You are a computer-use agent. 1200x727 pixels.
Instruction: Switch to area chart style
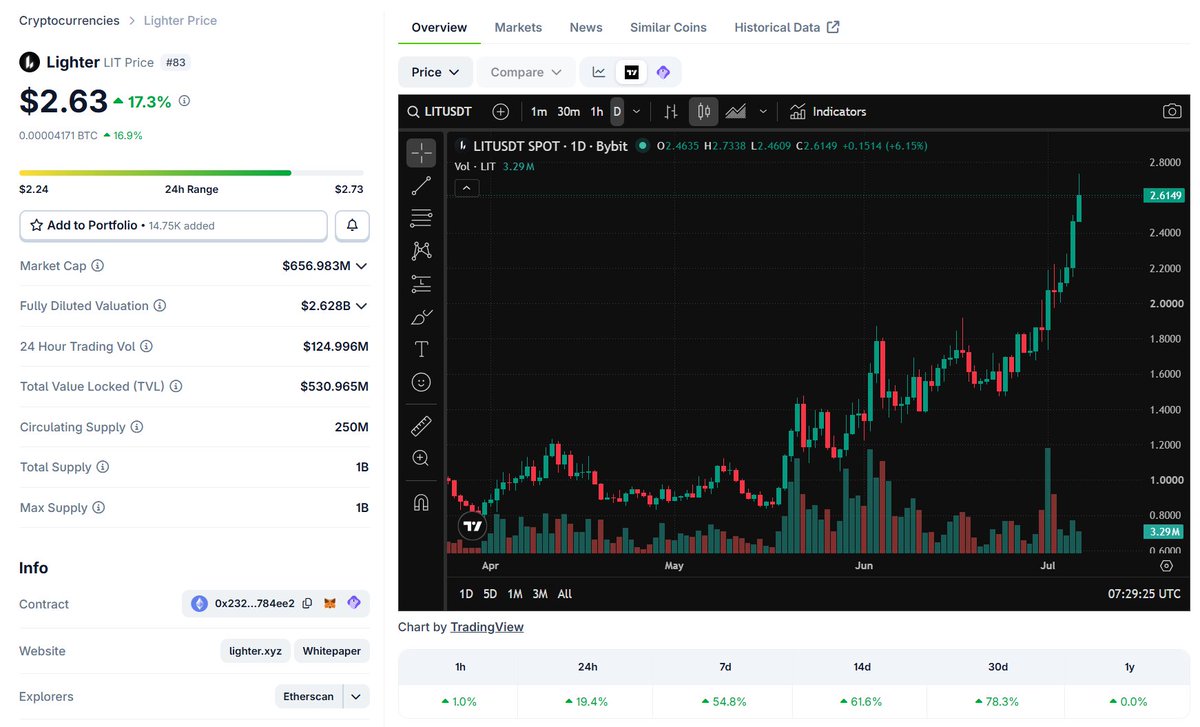736,111
